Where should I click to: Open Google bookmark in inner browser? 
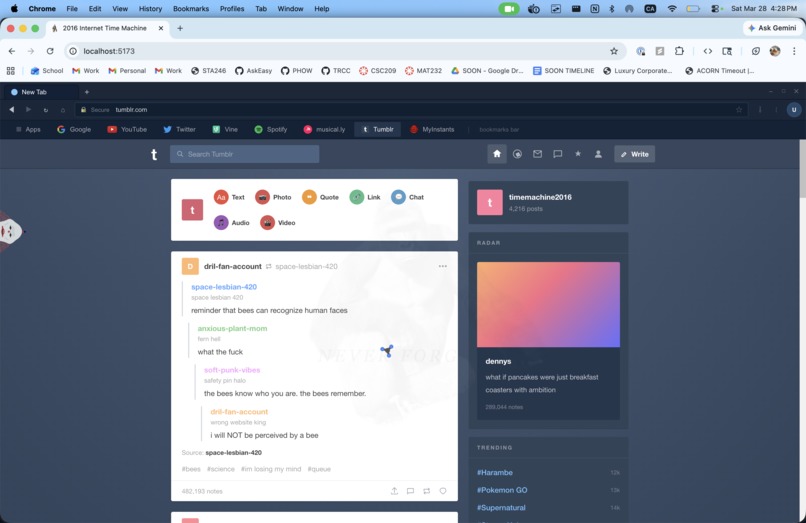tap(74, 130)
